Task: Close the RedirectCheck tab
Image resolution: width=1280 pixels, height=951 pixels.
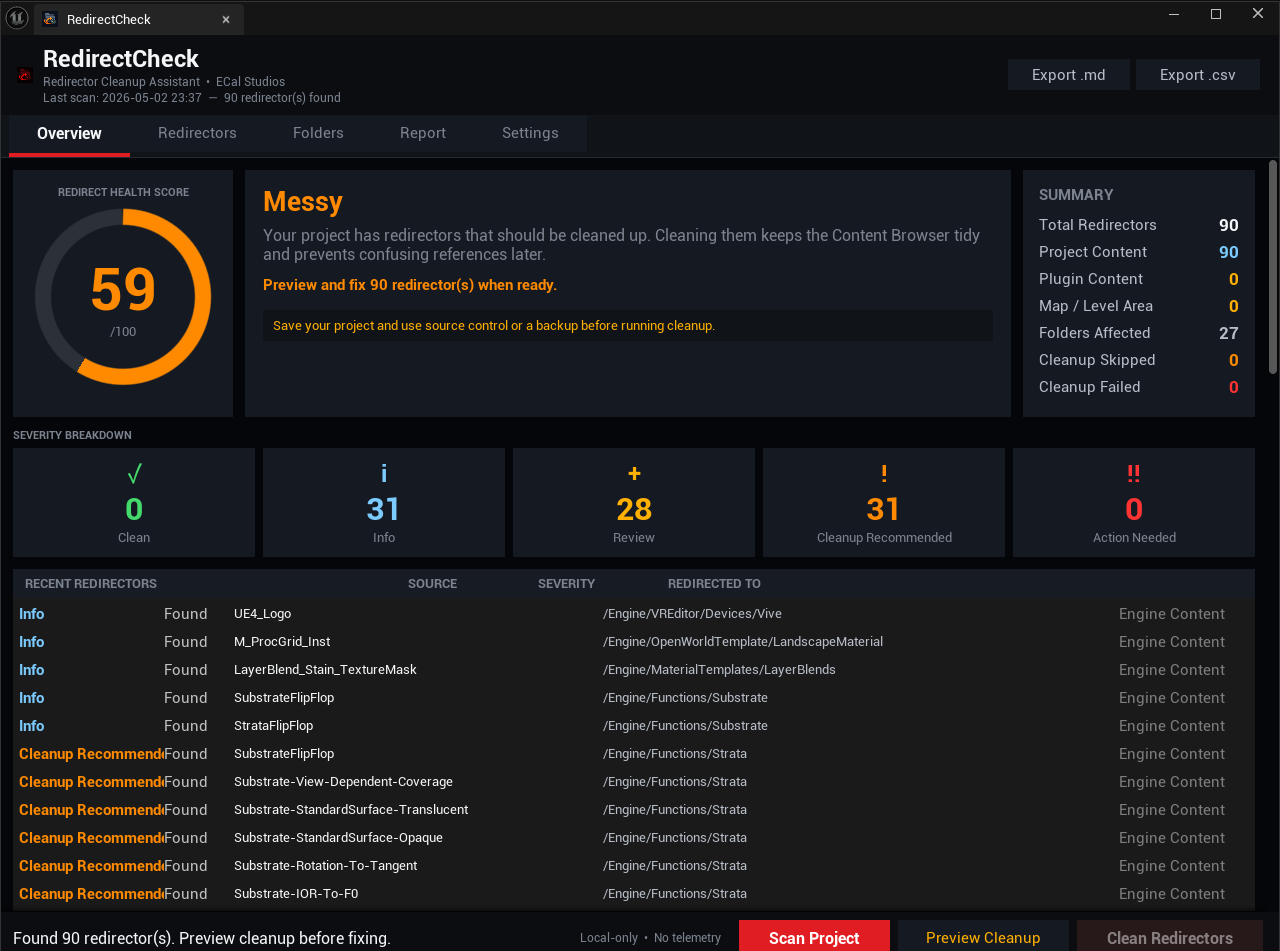Action: [226, 19]
